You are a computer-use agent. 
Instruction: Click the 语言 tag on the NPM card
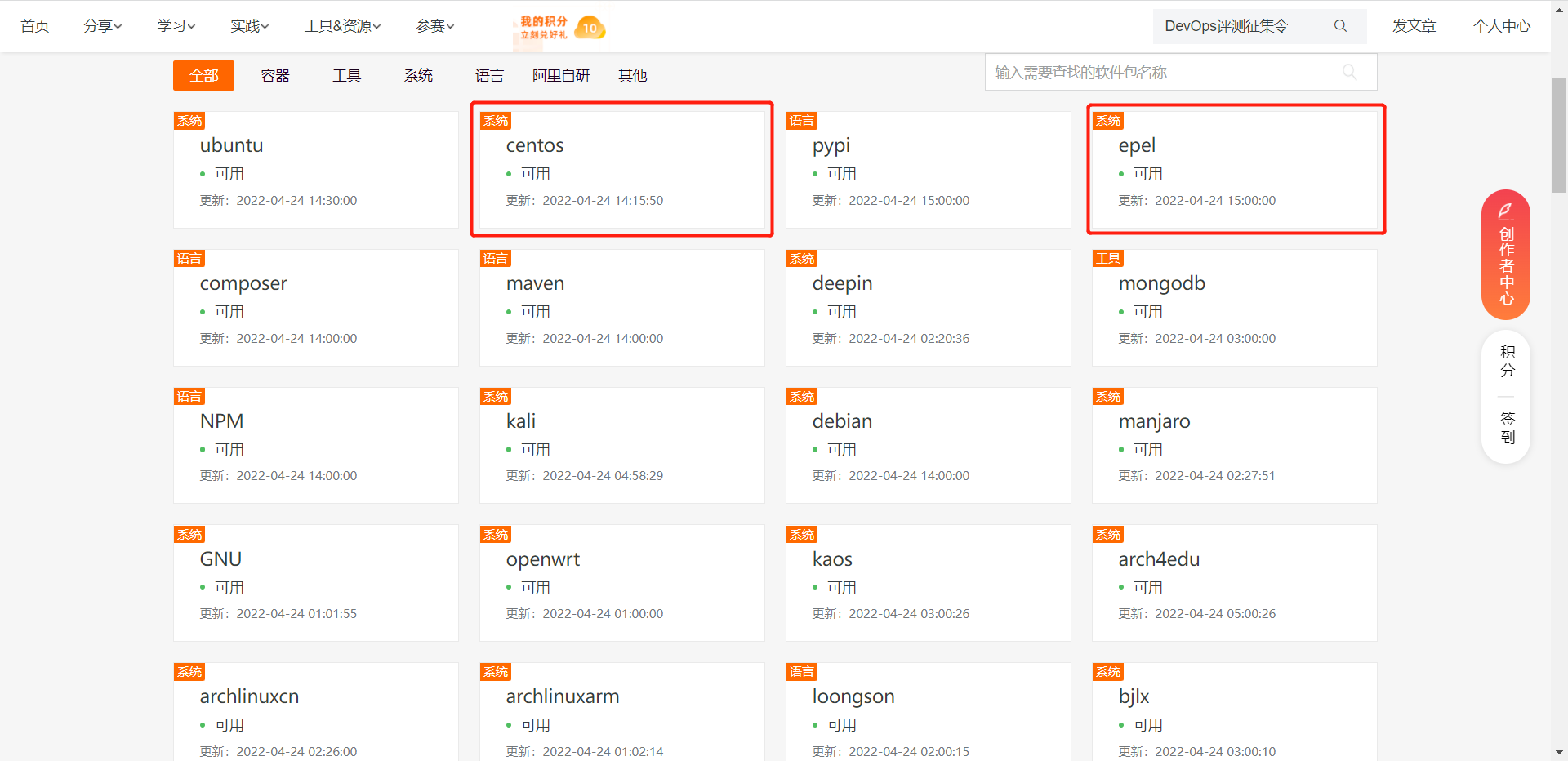click(x=189, y=397)
